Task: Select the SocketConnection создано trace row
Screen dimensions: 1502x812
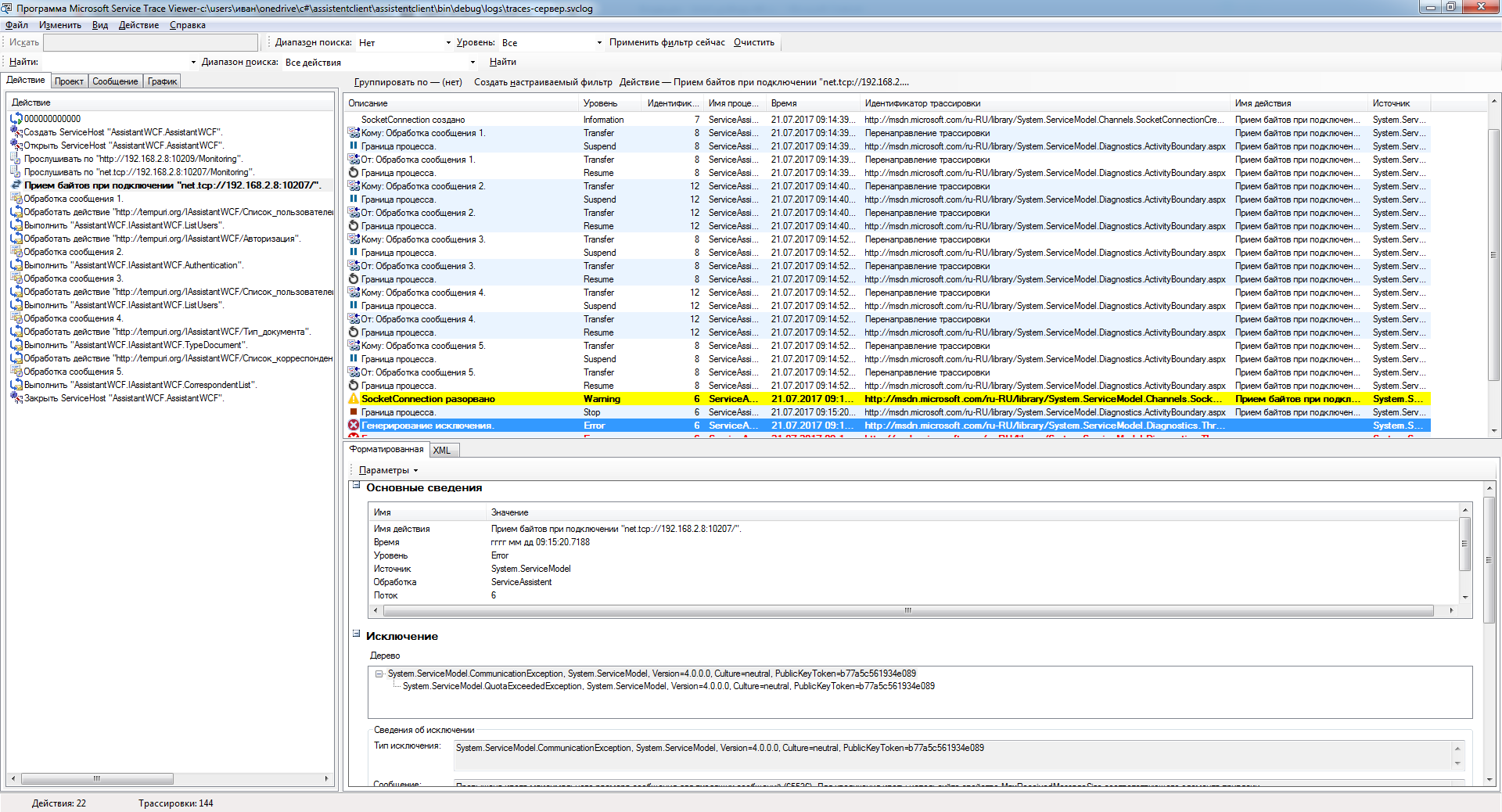Action: coord(888,120)
